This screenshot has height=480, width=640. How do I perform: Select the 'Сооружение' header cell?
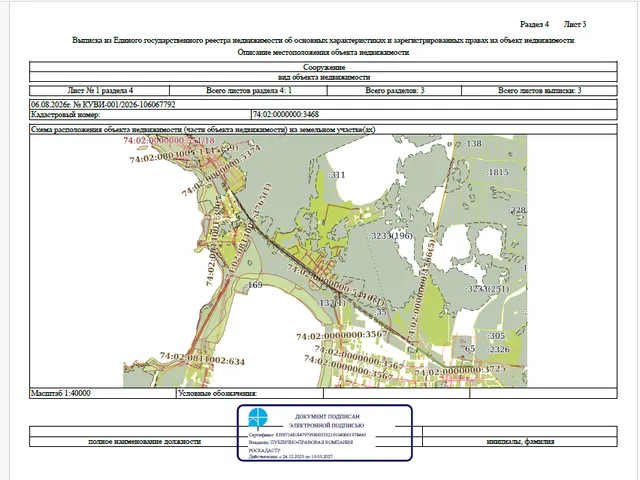tap(323, 67)
